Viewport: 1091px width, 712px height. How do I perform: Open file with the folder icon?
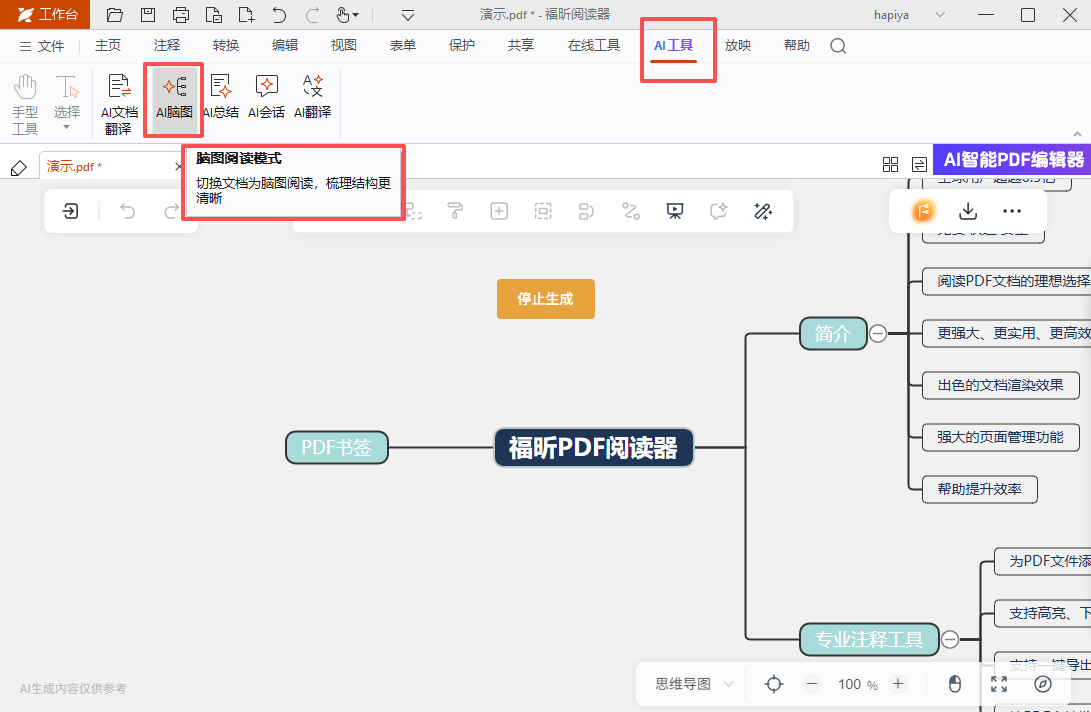tap(114, 15)
